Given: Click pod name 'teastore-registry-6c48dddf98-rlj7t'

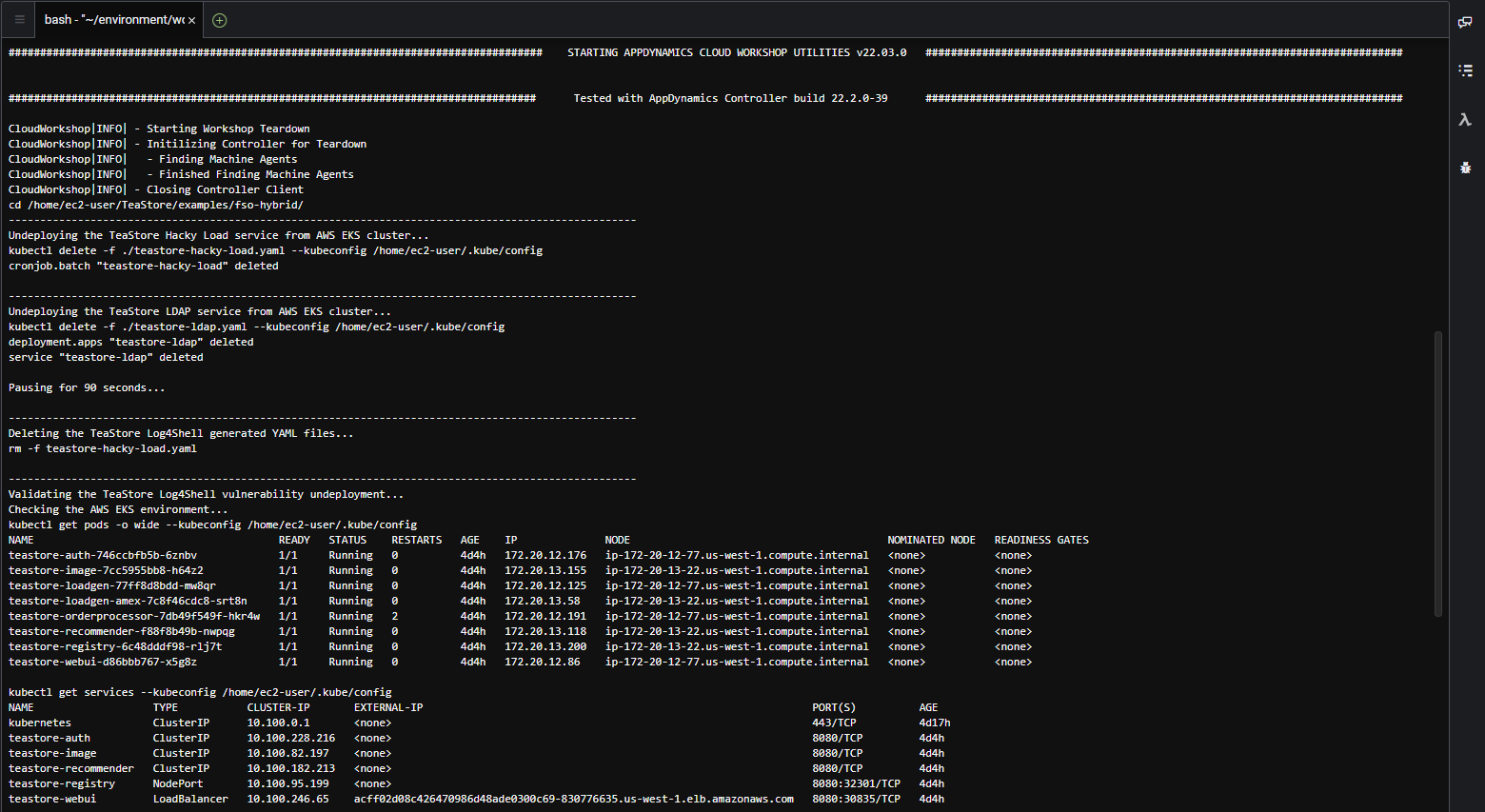Looking at the screenshot, I should coord(115,646).
